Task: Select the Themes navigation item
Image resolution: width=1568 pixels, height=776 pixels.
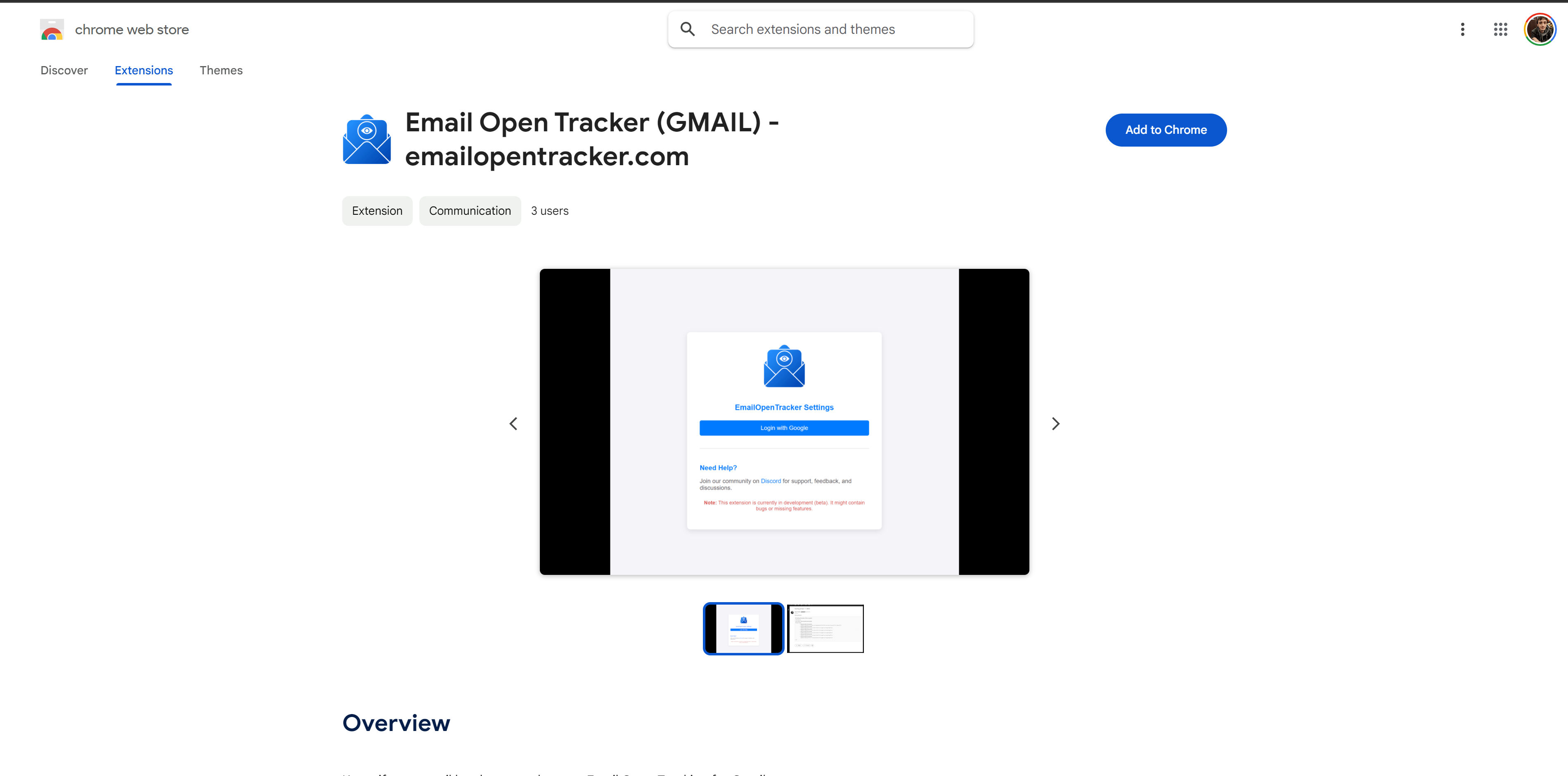Action: click(221, 70)
